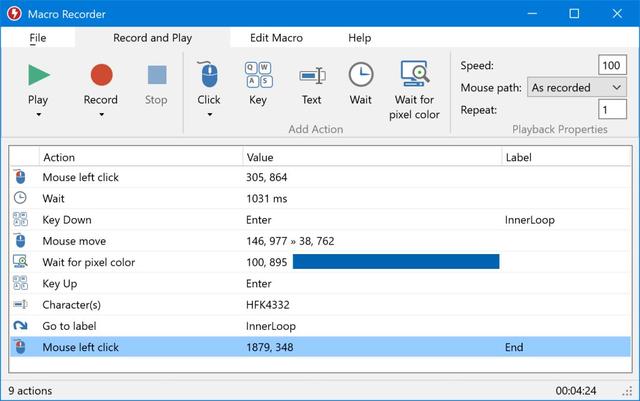Switch to Edit Macro tab
This screenshot has height=401, width=640.
click(x=276, y=38)
